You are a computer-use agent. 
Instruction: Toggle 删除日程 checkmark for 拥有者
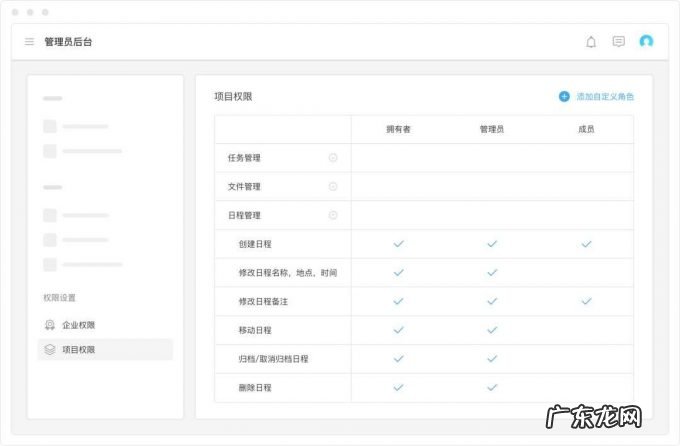pos(398,387)
